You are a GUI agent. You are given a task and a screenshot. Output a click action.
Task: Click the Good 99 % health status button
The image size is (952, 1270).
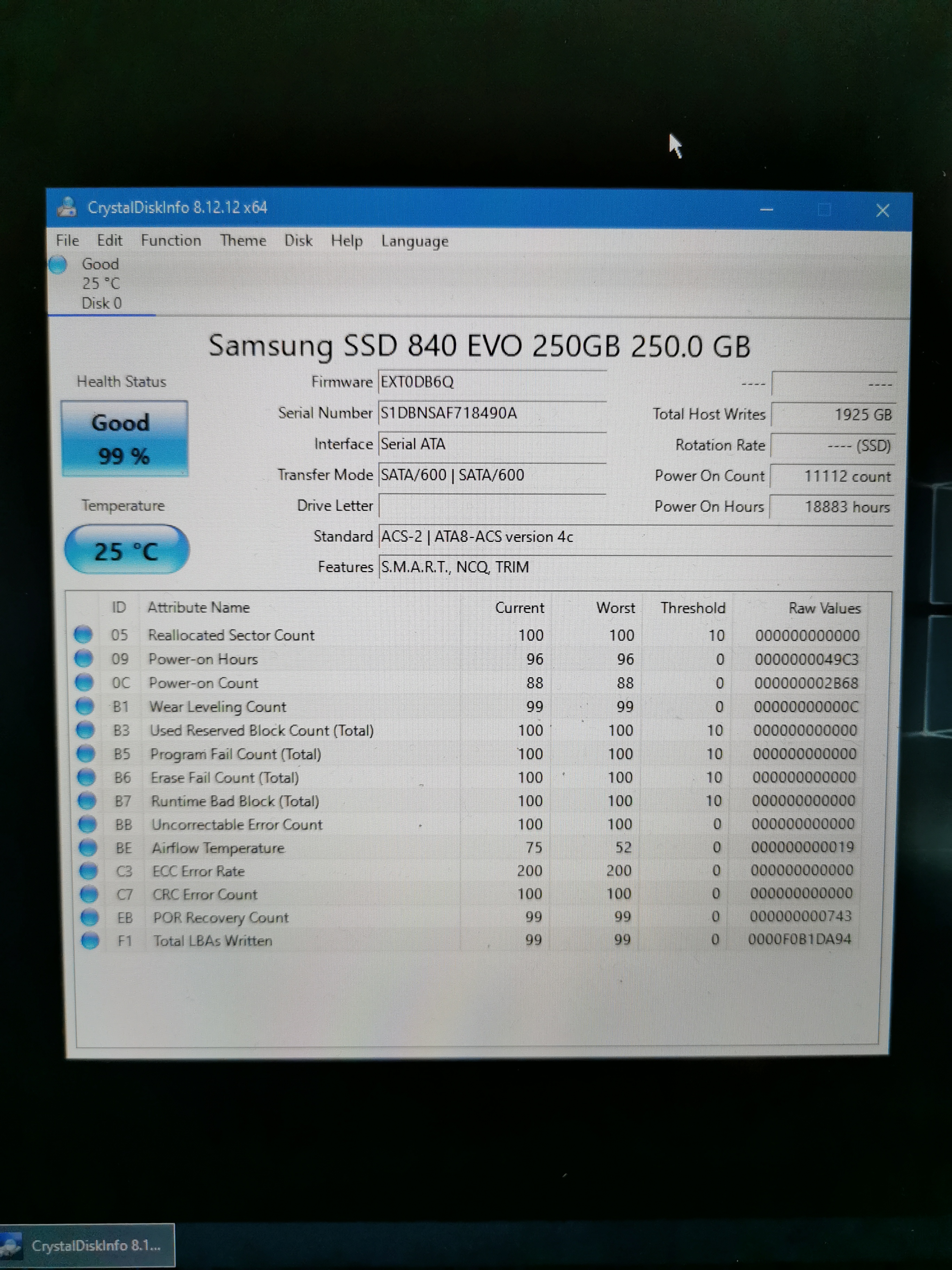(x=125, y=439)
